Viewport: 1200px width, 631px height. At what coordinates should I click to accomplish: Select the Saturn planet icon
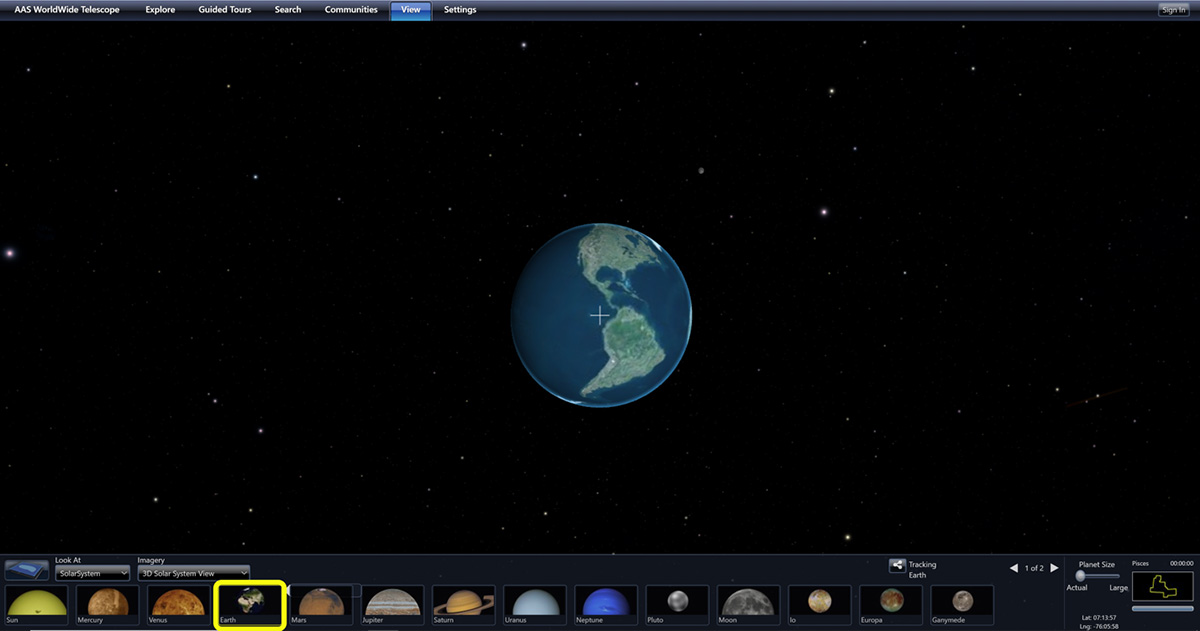point(463,604)
